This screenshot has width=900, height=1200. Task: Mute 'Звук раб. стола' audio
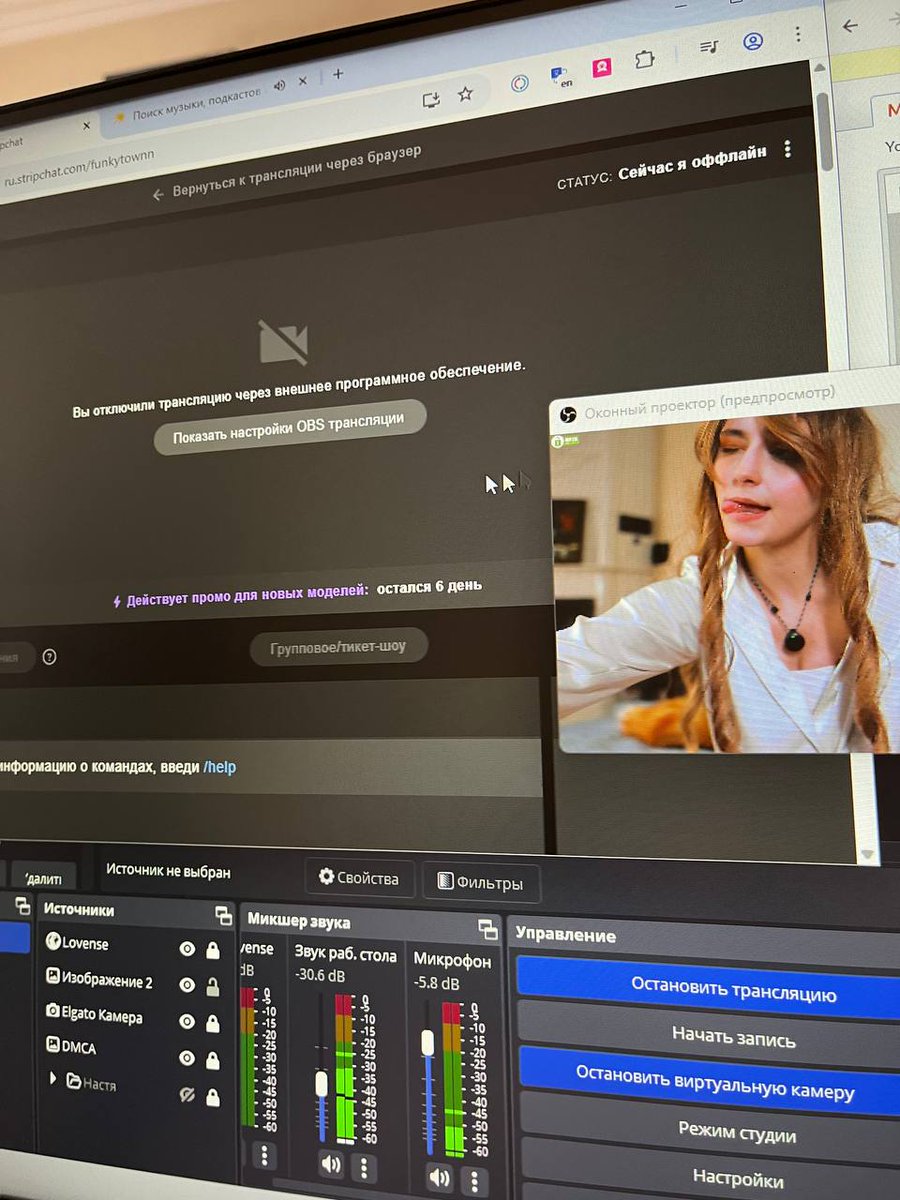331,1164
